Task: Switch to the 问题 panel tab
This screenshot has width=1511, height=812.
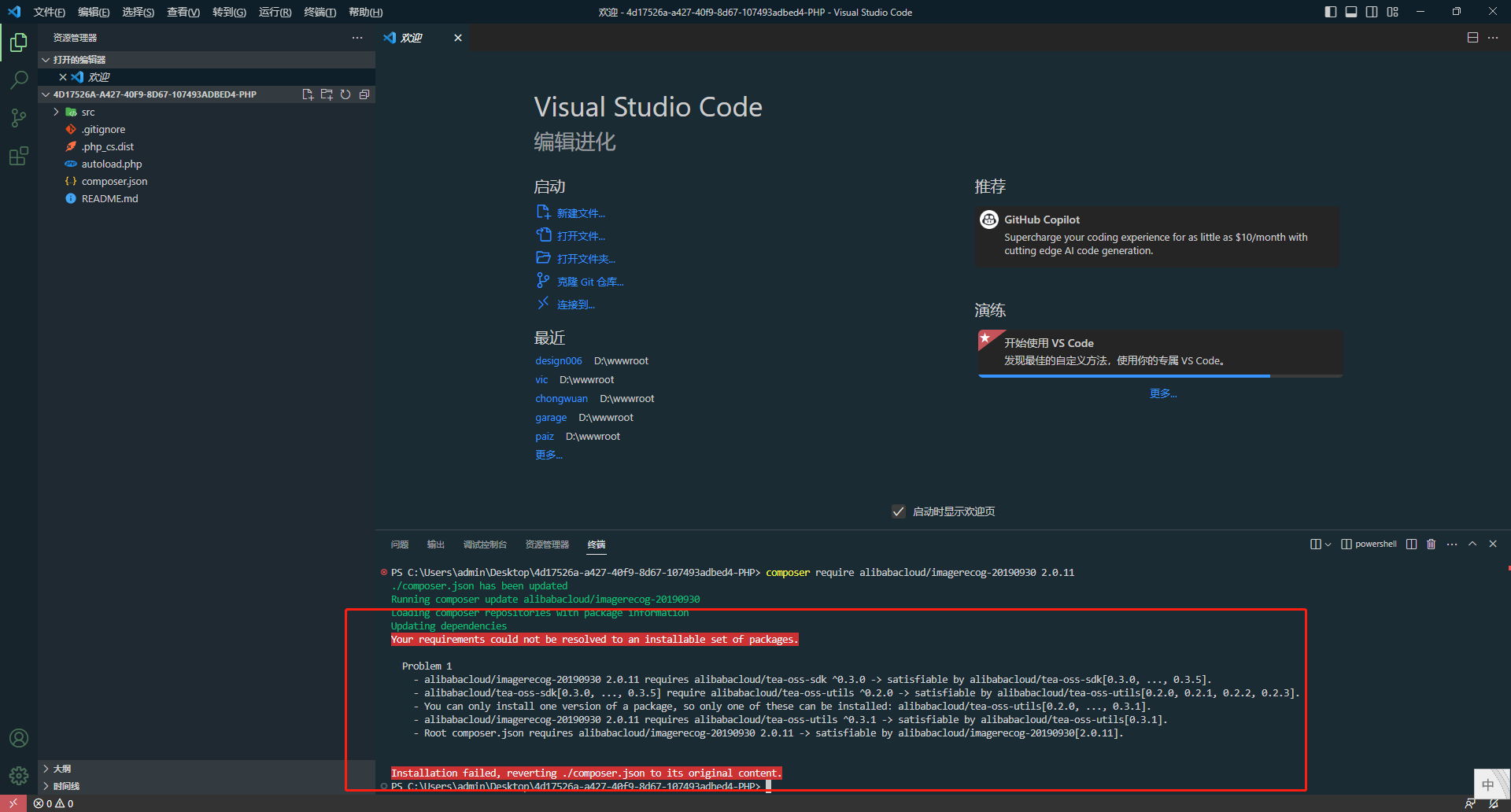Action: tap(400, 544)
